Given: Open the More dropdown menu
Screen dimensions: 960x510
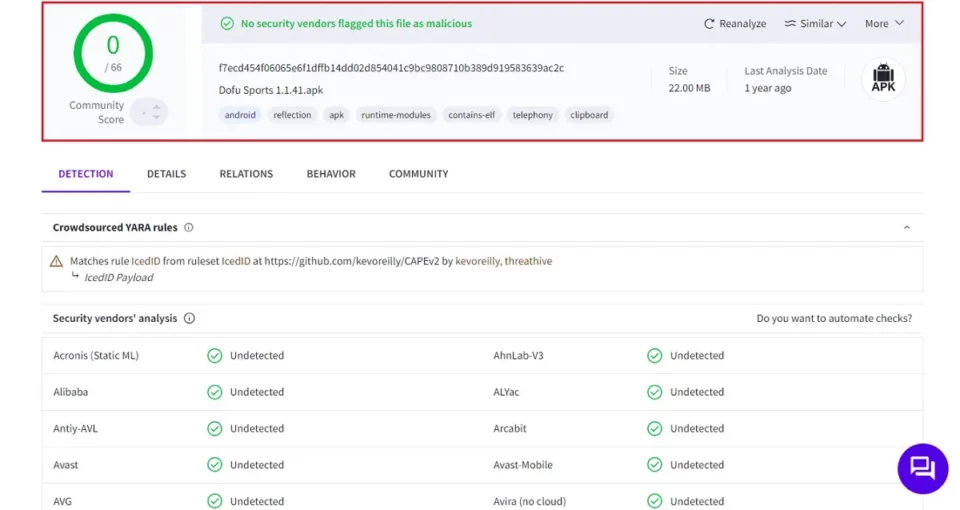Looking at the screenshot, I should coord(884,23).
